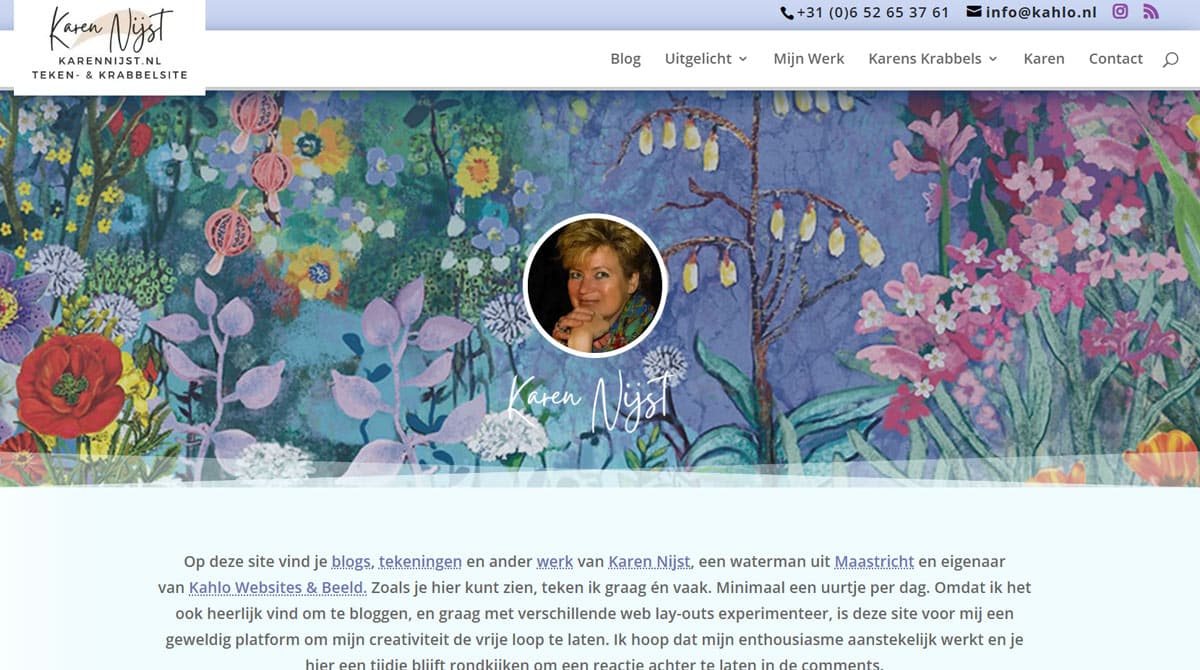Click the circular portrait photo
1200x670 pixels.
click(x=595, y=285)
